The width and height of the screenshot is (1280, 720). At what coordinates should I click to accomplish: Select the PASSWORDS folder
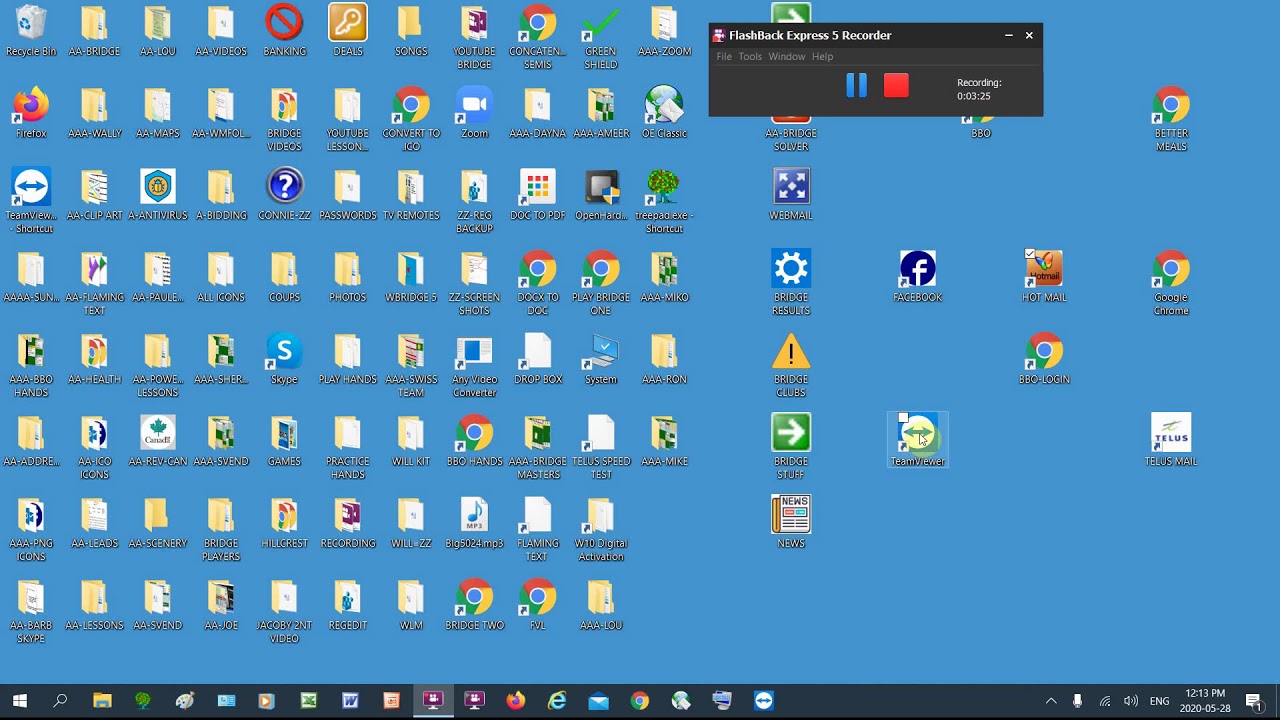(348, 195)
